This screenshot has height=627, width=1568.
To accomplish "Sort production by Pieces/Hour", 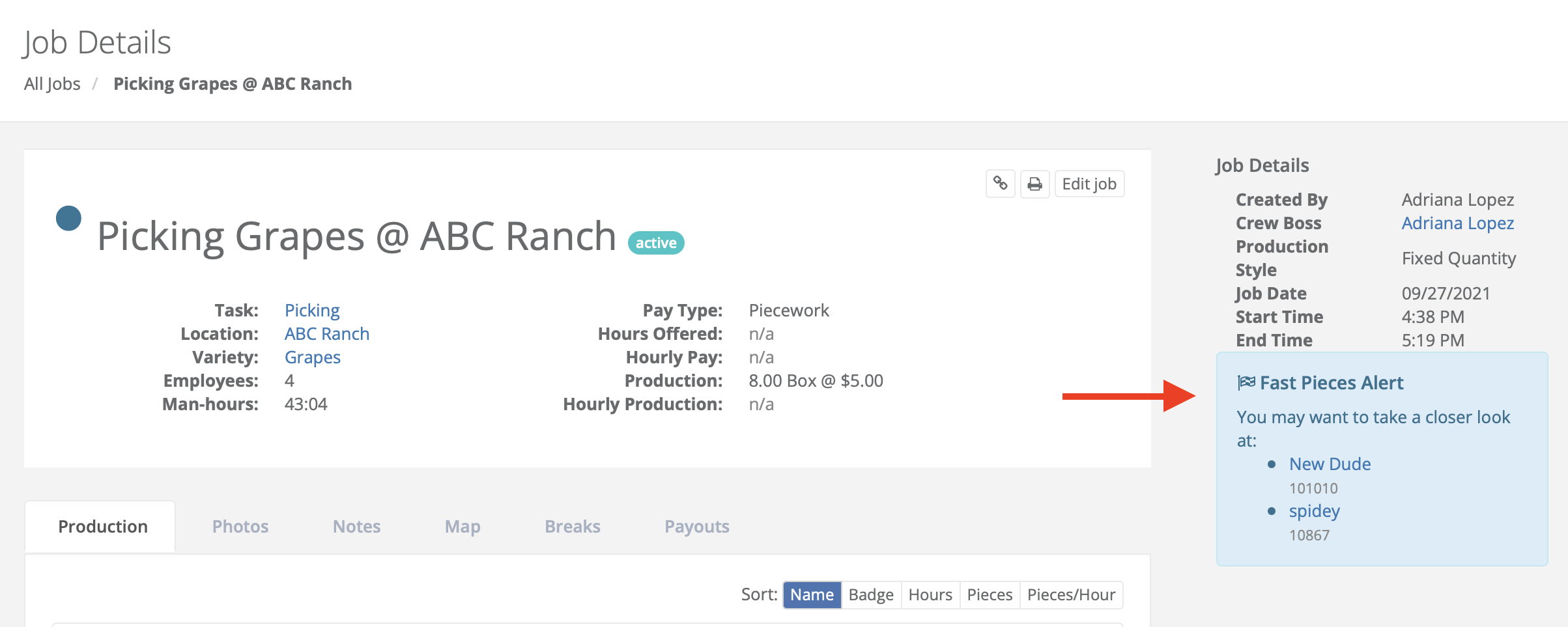I will pyautogui.click(x=1071, y=594).
